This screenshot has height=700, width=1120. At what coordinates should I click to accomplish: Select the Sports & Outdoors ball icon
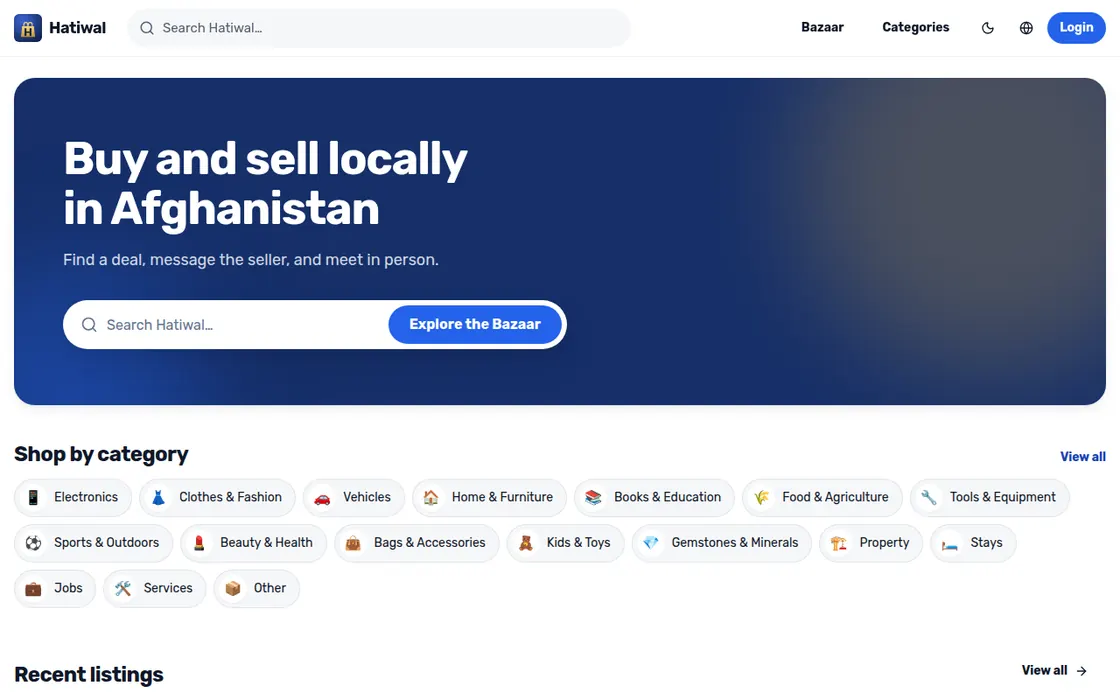coord(34,543)
